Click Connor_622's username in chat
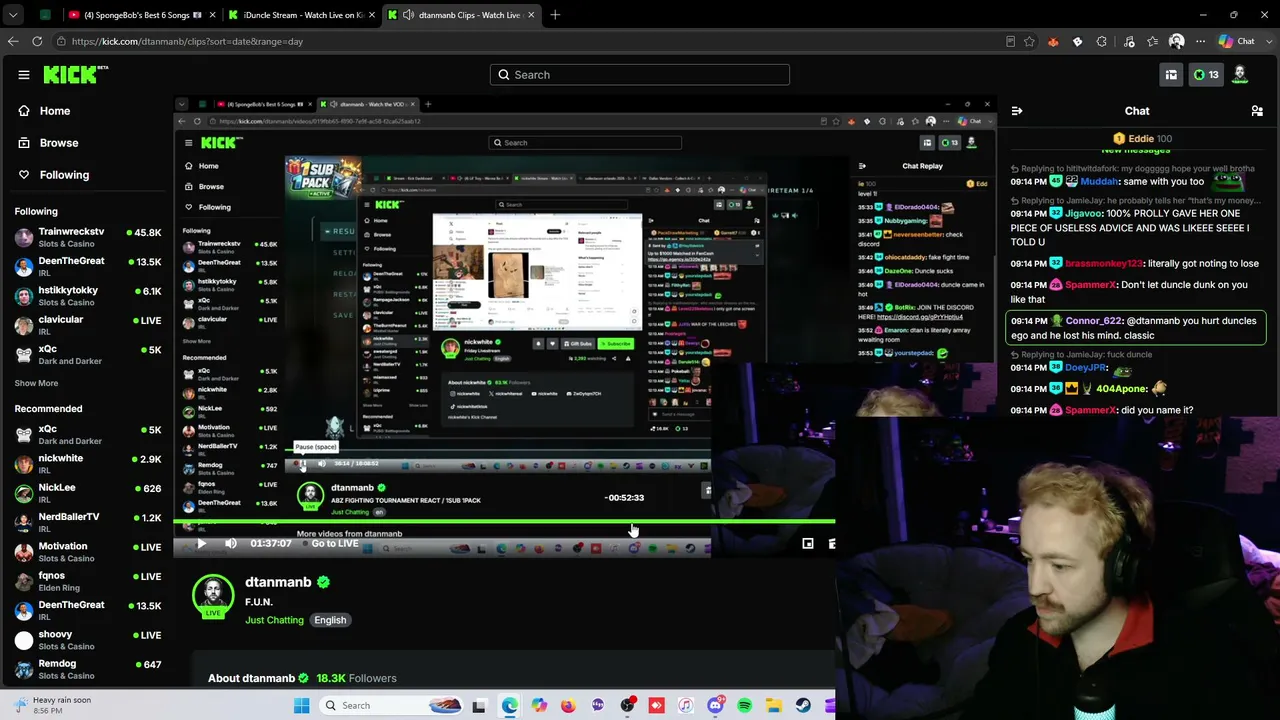 click(1094, 321)
